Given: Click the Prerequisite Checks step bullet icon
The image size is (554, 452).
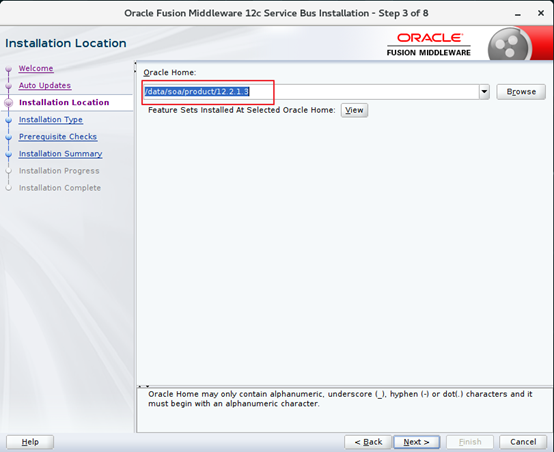Looking at the screenshot, I should tap(9, 137).
